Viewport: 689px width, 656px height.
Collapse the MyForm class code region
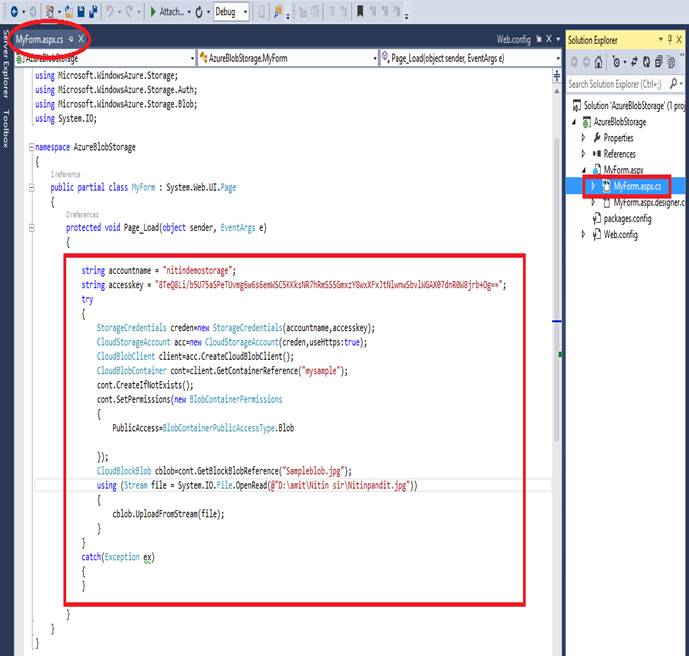pyautogui.click(x=31, y=188)
